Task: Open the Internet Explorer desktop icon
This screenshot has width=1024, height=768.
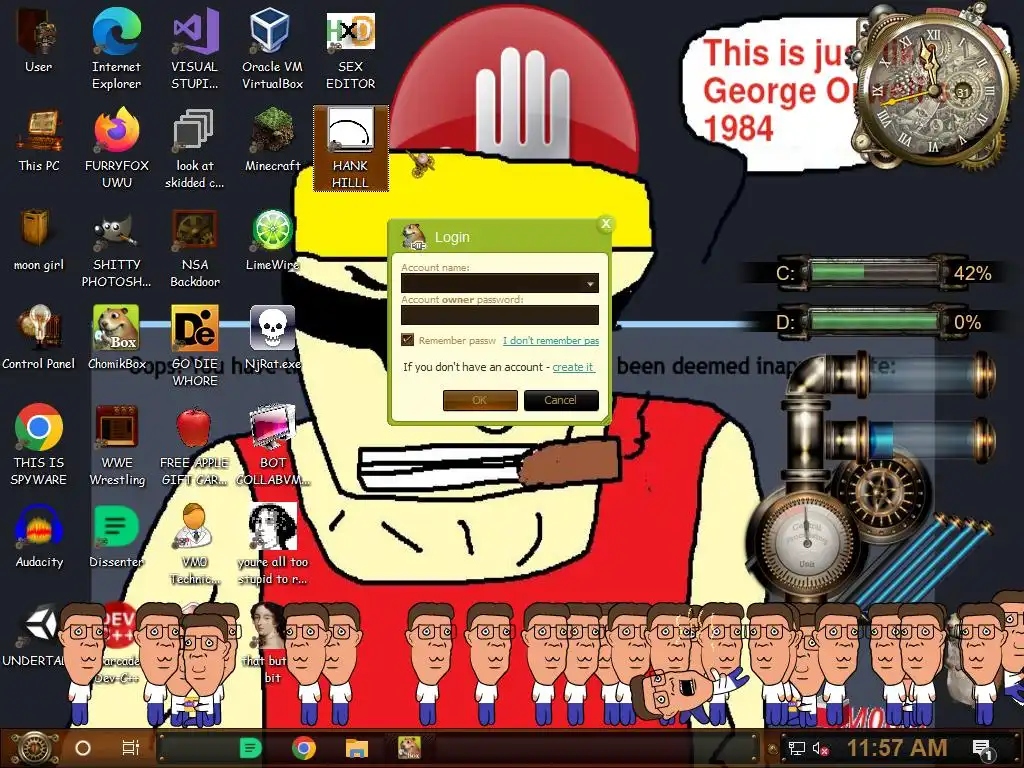Action: coord(116,49)
